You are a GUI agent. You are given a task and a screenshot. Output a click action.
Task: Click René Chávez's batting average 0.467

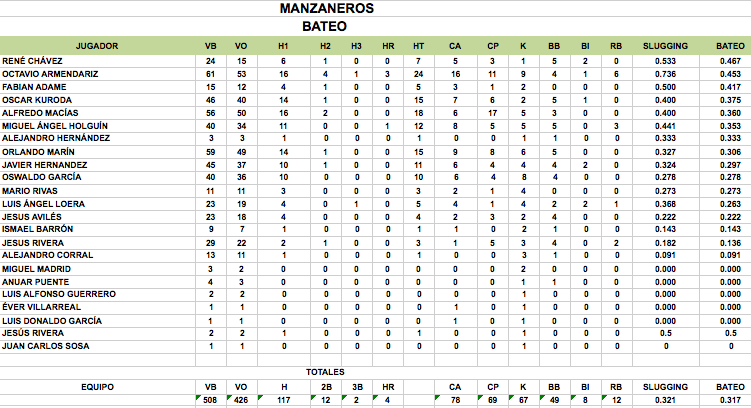tap(729, 61)
